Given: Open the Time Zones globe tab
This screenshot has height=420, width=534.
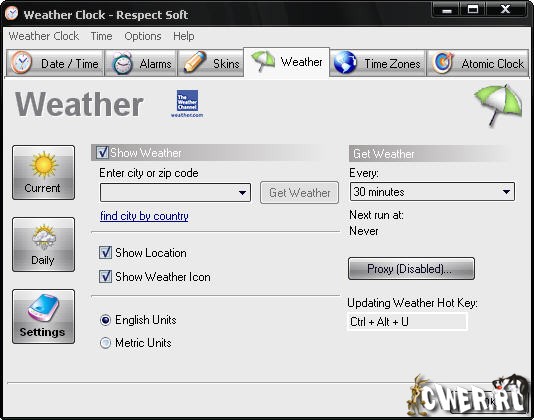Looking at the screenshot, I should point(378,63).
